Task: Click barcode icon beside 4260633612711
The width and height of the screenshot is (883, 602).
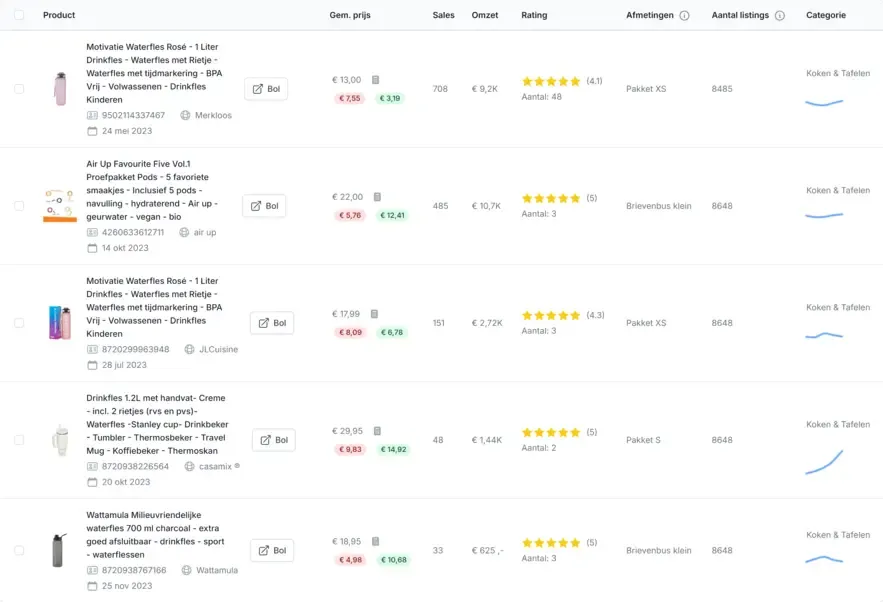Action: pyautogui.click(x=92, y=233)
